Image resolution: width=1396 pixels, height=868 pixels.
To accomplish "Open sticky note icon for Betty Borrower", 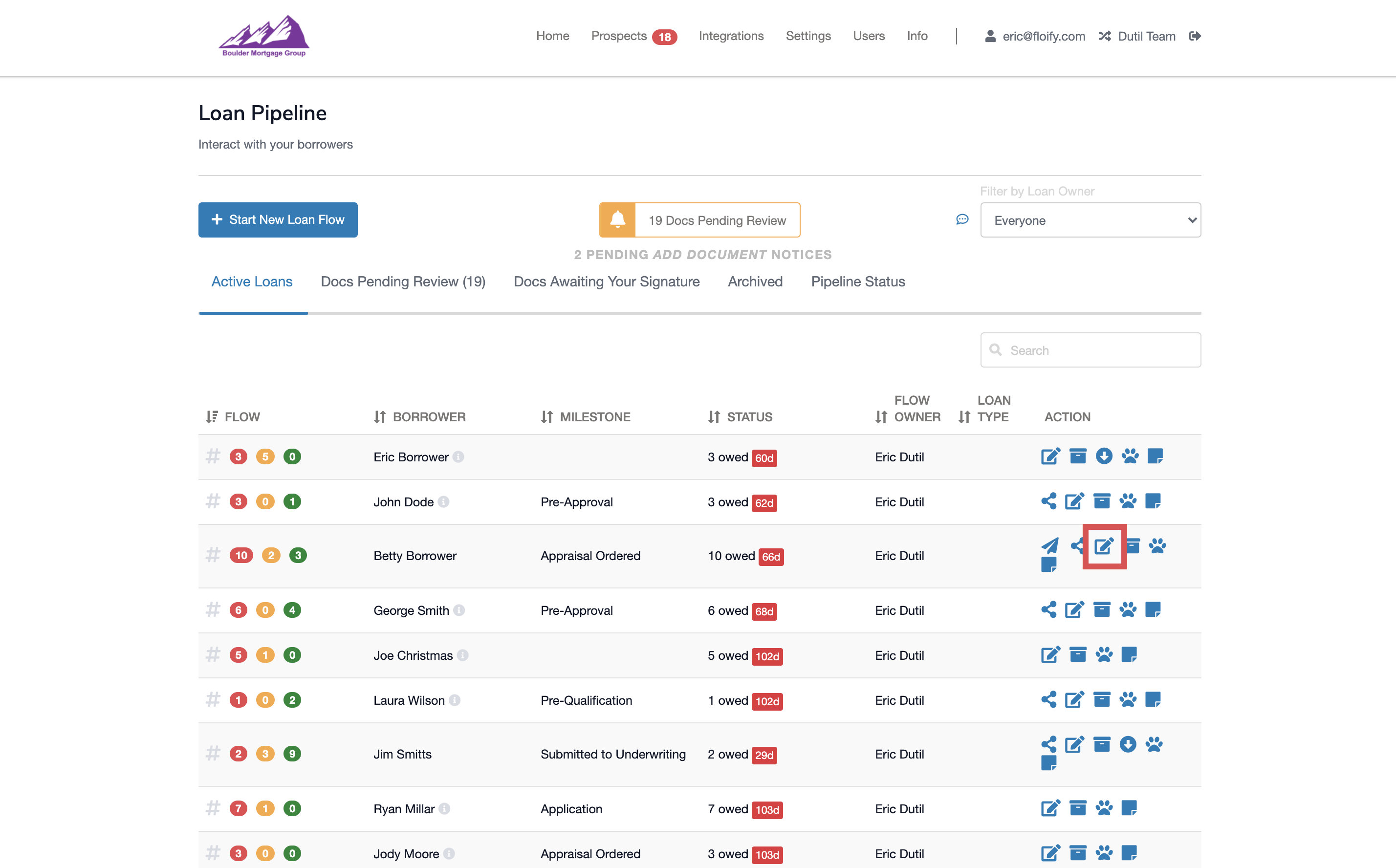I will (x=1049, y=565).
